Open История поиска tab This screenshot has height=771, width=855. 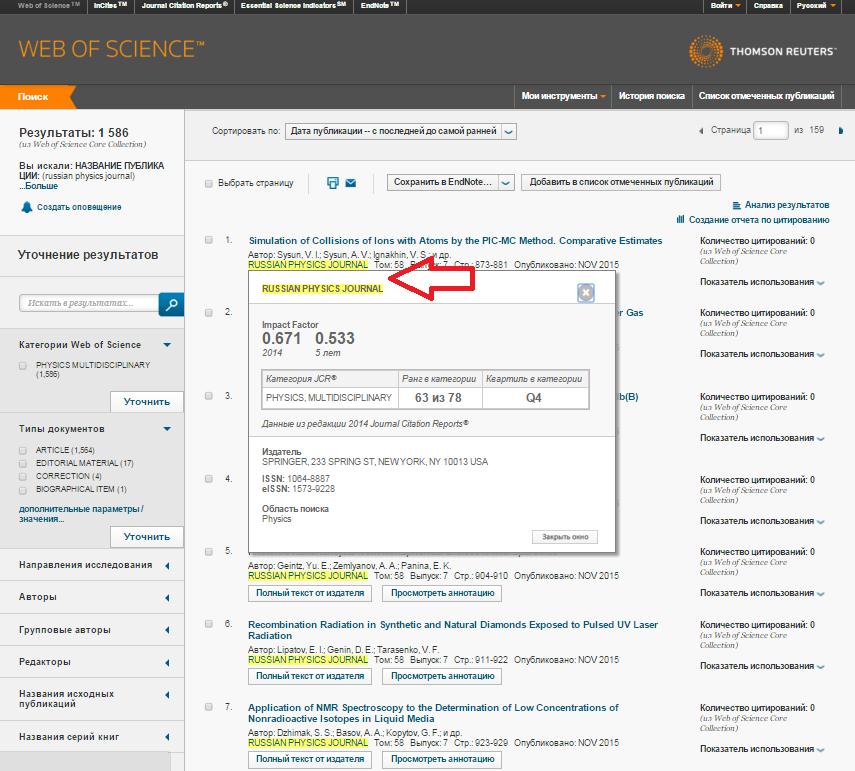(652, 96)
